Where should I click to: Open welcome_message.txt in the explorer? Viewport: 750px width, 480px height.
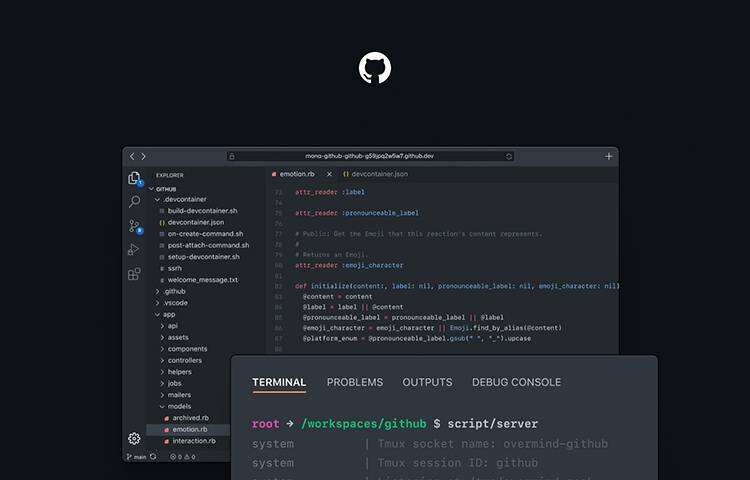click(202, 279)
